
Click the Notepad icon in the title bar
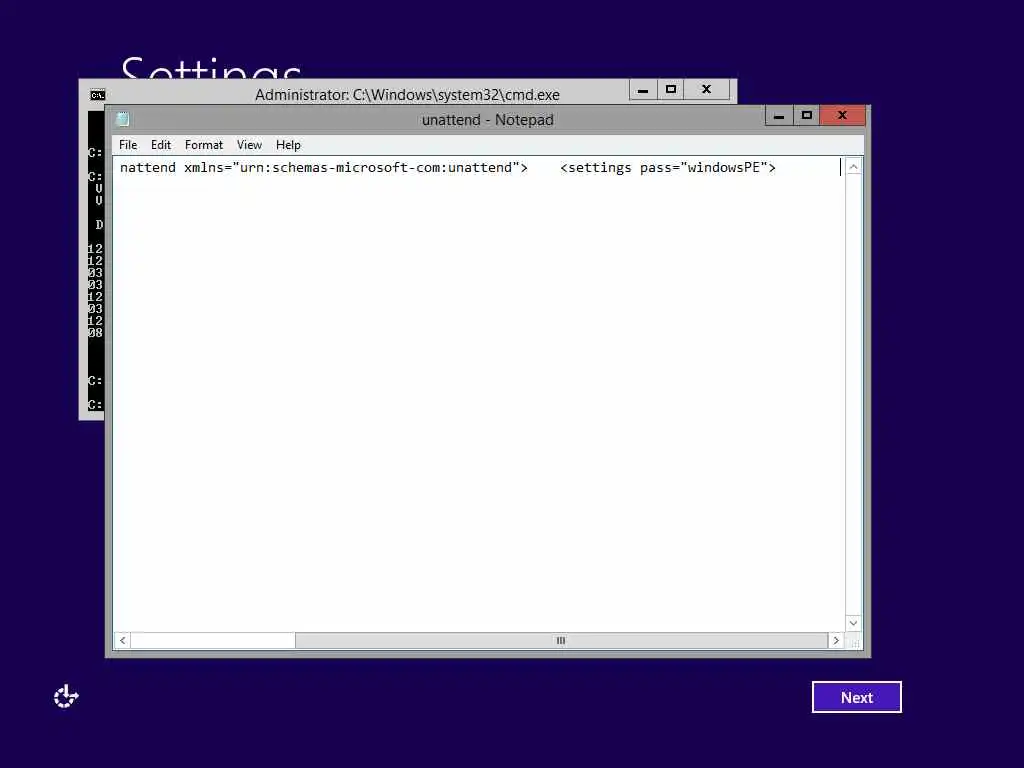tap(122, 120)
